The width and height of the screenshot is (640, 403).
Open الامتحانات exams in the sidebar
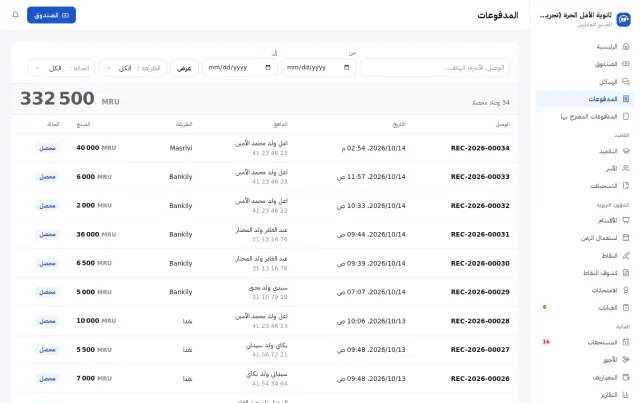point(585,290)
